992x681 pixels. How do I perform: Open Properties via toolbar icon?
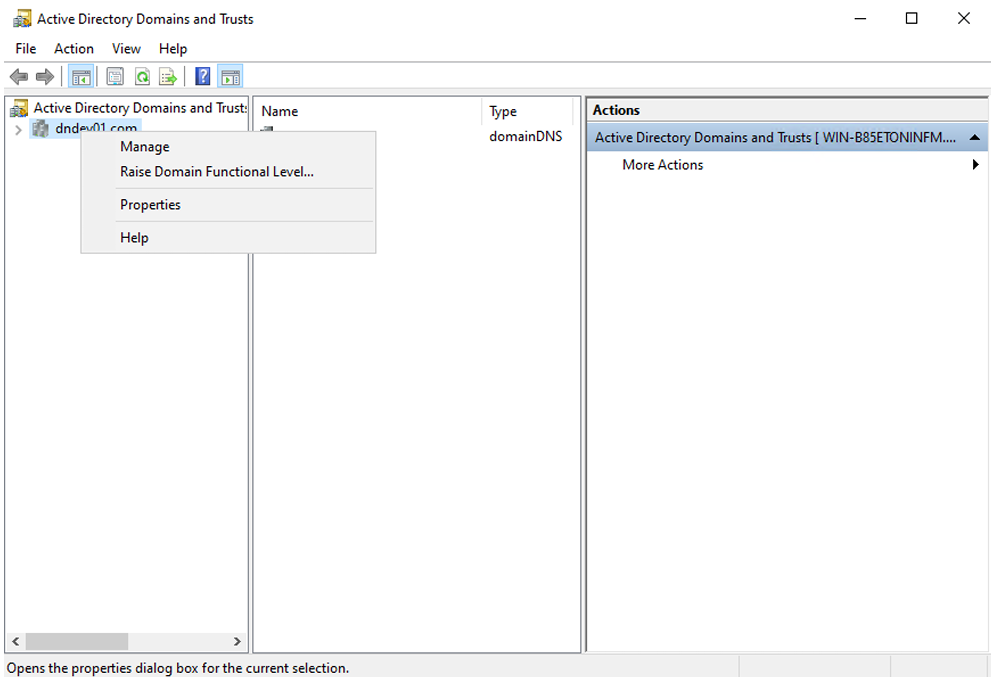click(115, 77)
